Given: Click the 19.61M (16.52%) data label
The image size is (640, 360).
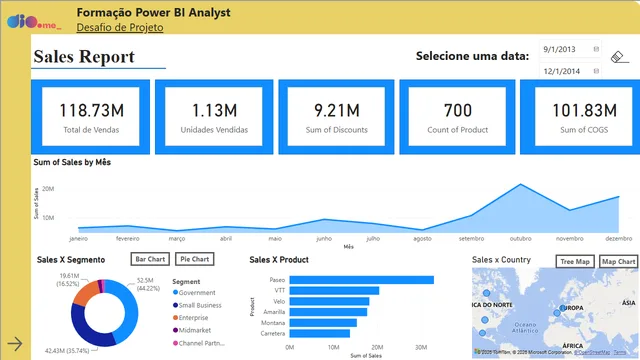Looking at the screenshot, I should pos(68,280).
